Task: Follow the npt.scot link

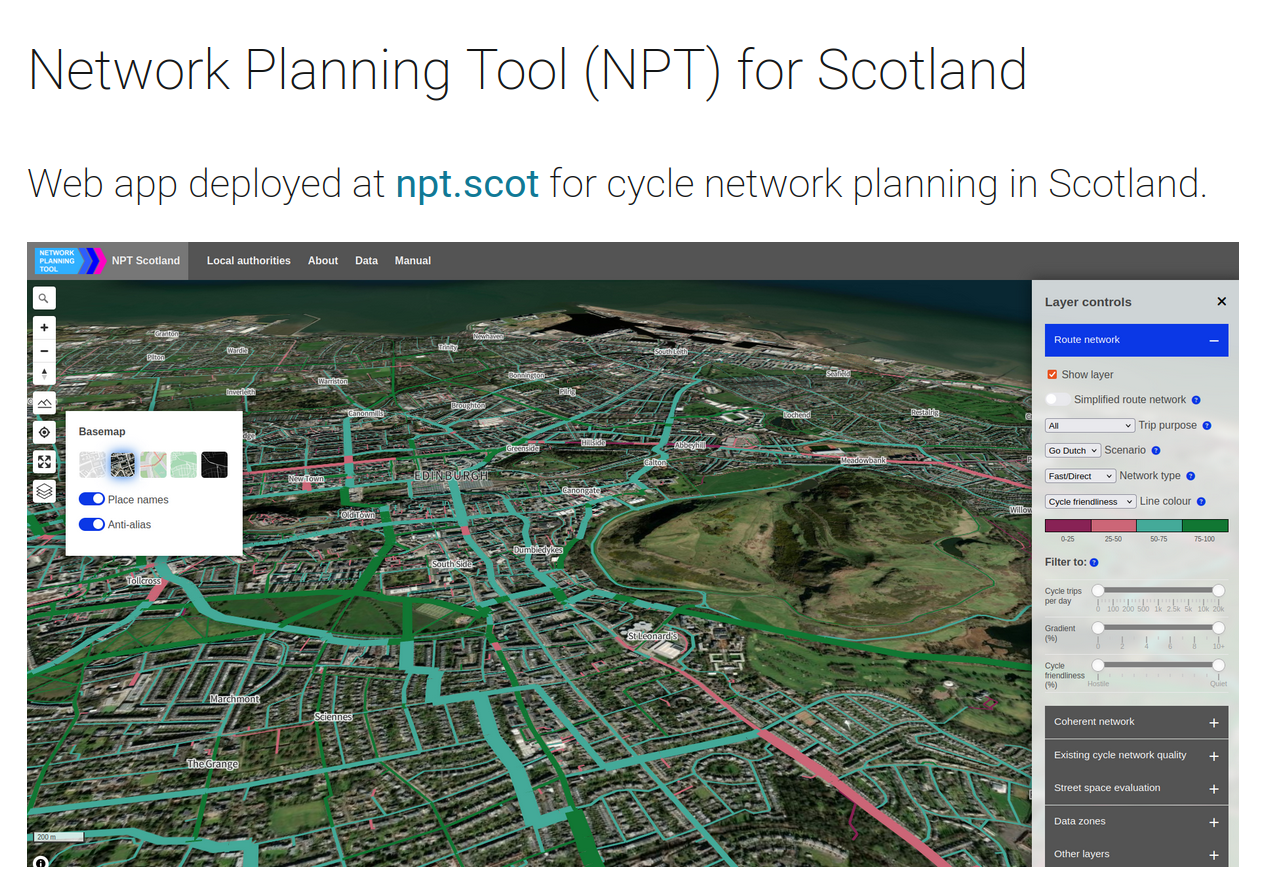Action: pyautogui.click(x=467, y=184)
